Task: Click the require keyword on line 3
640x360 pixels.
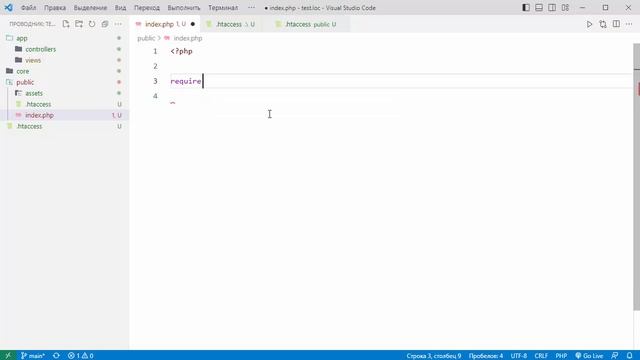Action: (x=186, y=81)
